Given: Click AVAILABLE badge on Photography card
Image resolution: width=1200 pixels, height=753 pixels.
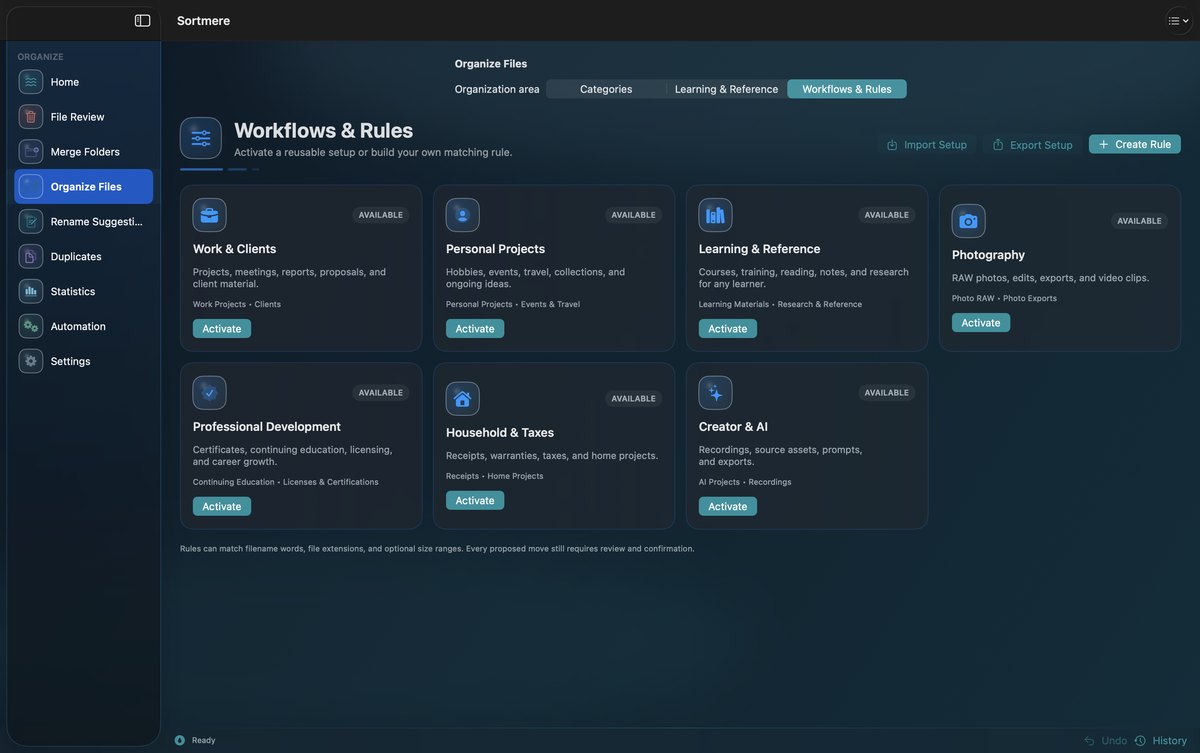Looking at the screenshot, I should (x=1140, y=221).
